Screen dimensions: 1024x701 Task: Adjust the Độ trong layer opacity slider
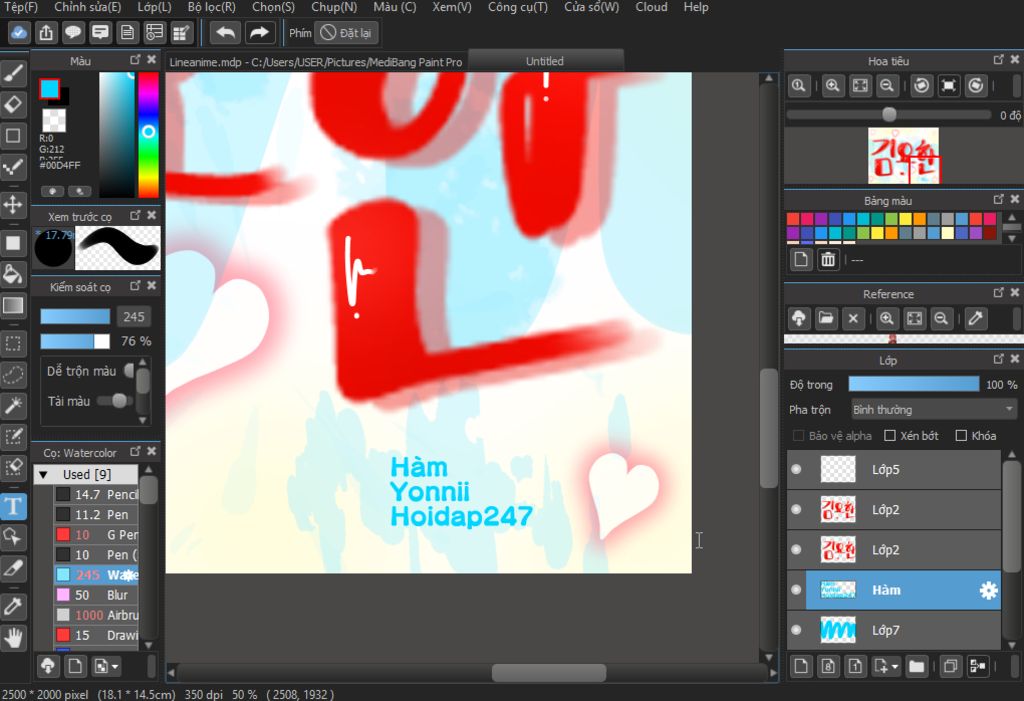tap(914, 384)
